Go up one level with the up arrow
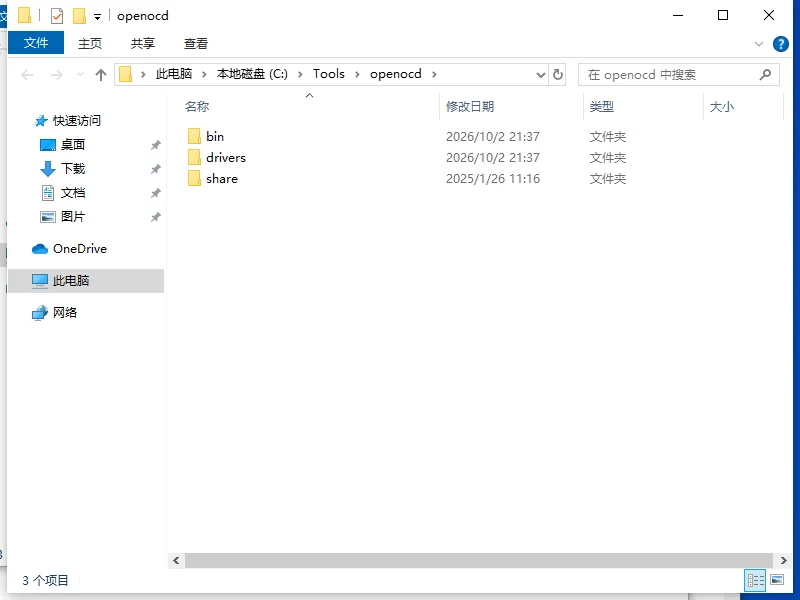This screenshot has width=800, height=600. point(101,75)
